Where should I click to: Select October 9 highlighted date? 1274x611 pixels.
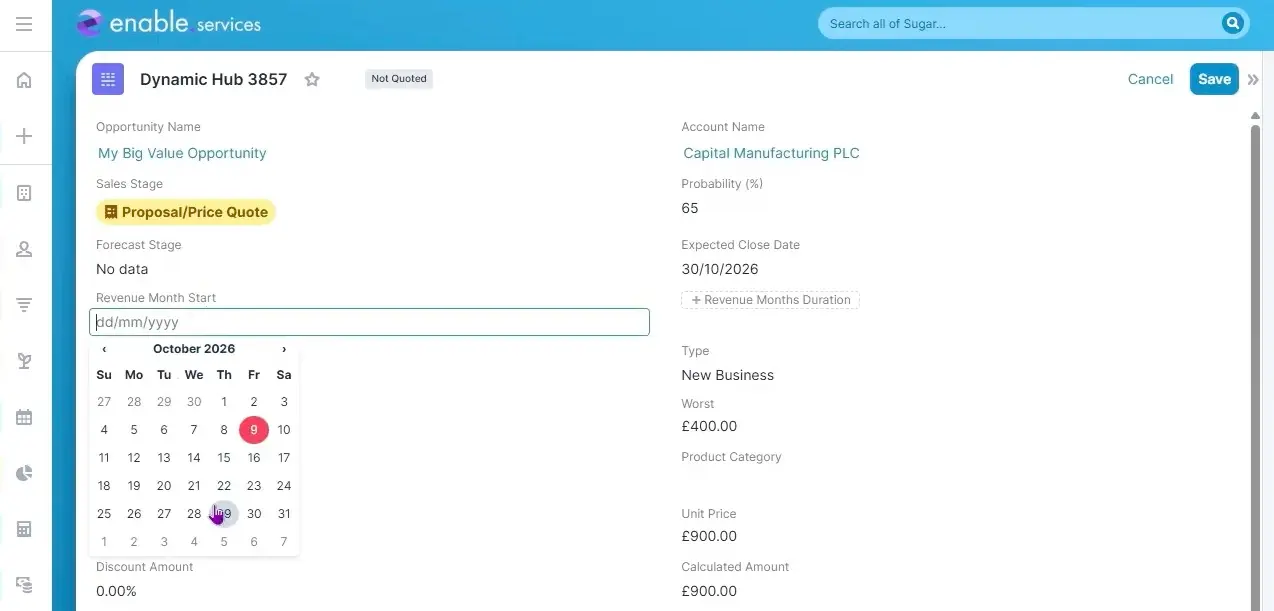254,430
